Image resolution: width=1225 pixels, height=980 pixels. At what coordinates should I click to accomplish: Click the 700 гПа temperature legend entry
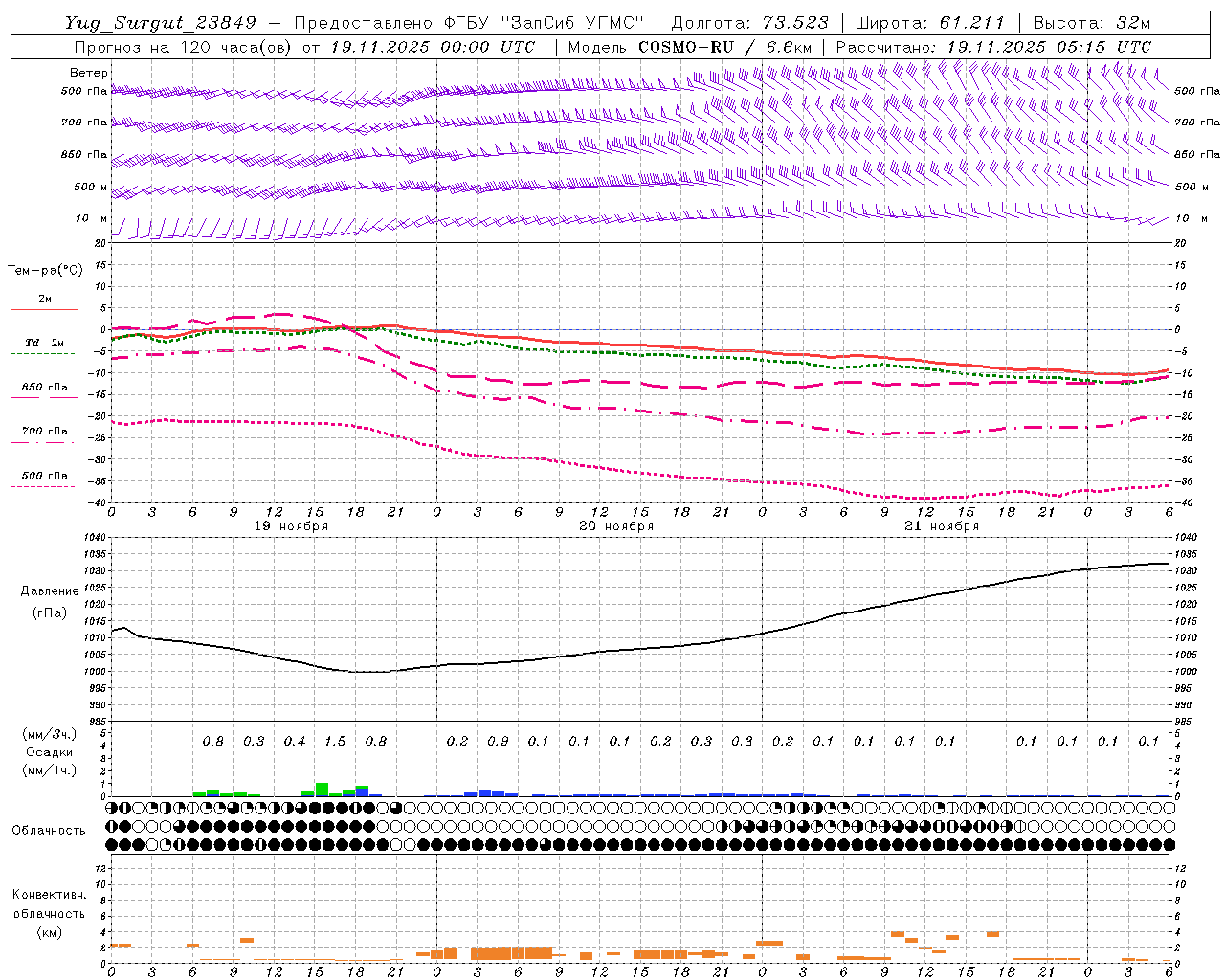44,432
